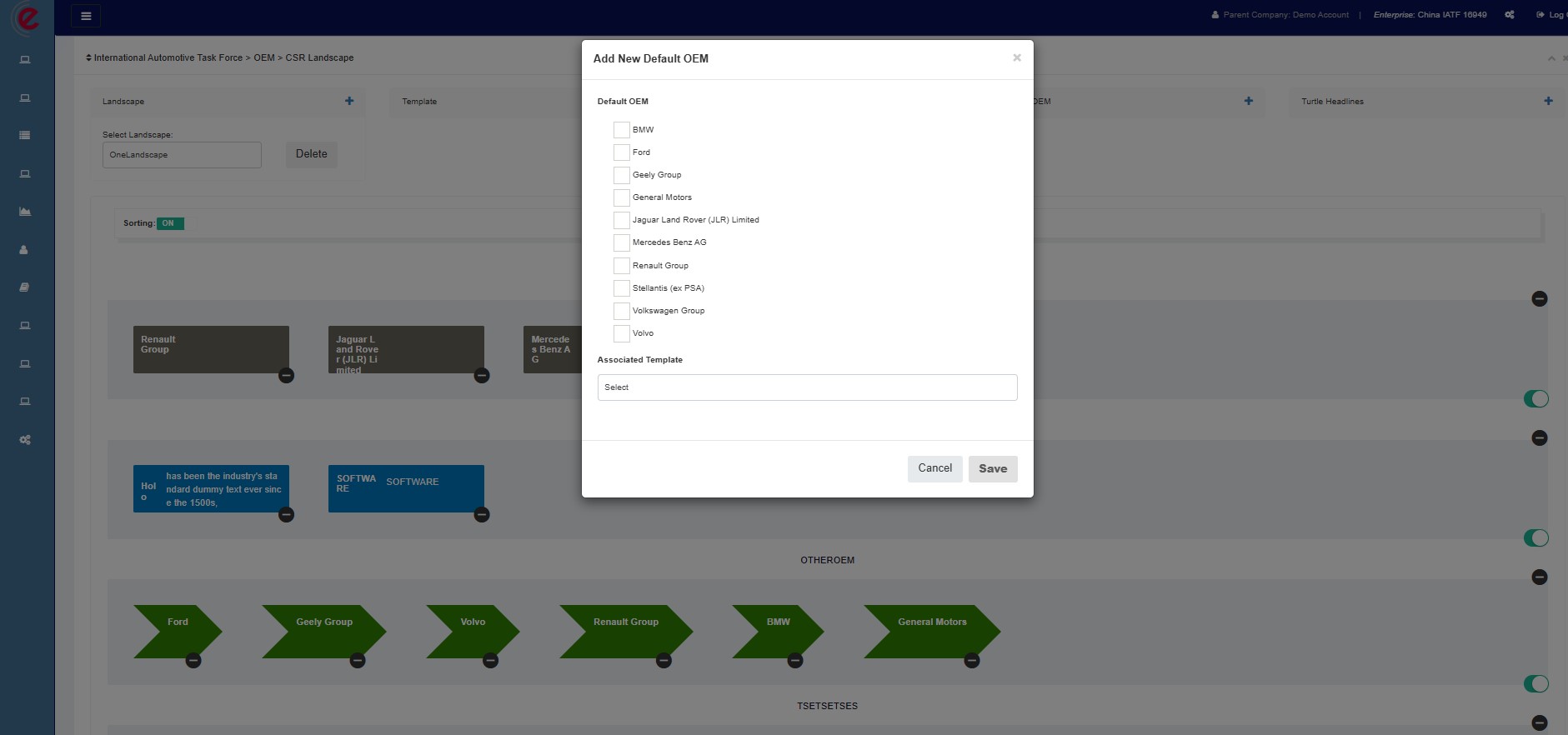Screen dimensions: 1568x735
Task: Save the new default OEM
Action: pyautogui.click(x=993, y=468)
